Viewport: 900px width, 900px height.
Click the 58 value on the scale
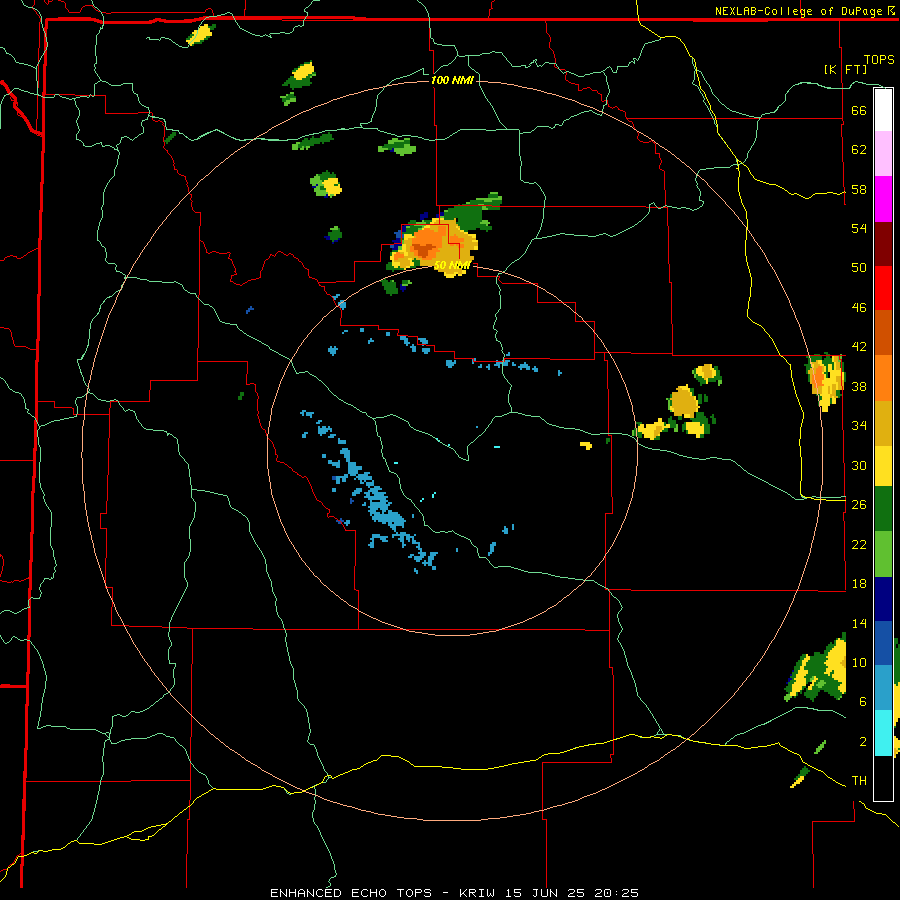click(859, 189)
